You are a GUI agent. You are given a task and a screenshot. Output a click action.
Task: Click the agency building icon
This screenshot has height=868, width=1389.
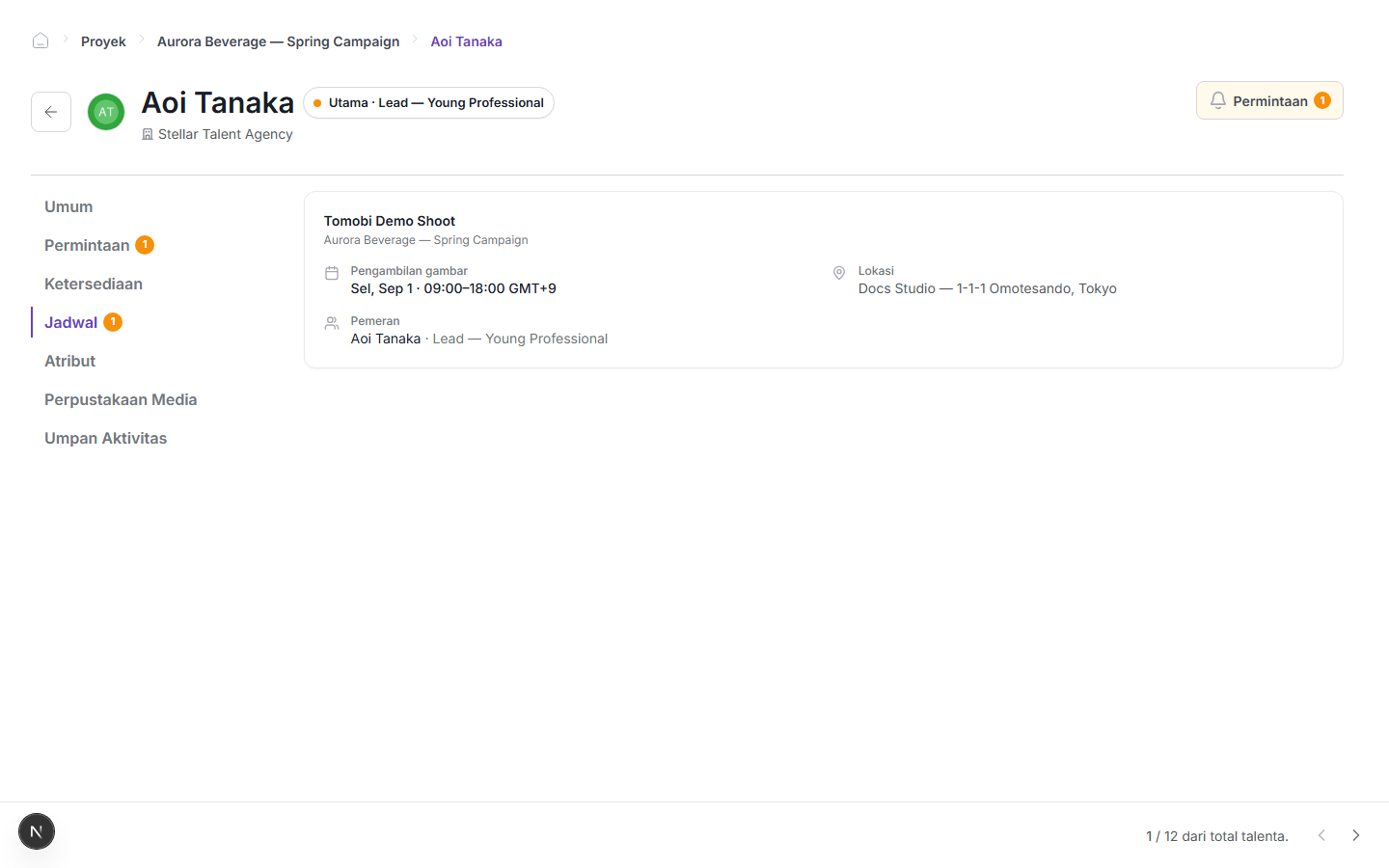pos(148,135)
